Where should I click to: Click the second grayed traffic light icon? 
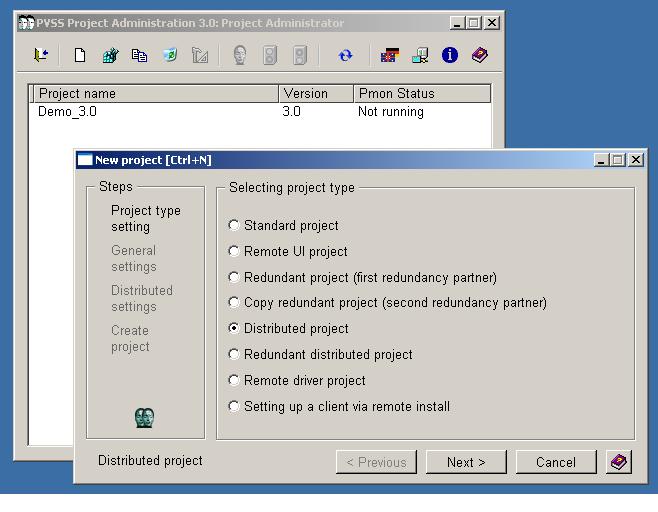coord(300,55)
